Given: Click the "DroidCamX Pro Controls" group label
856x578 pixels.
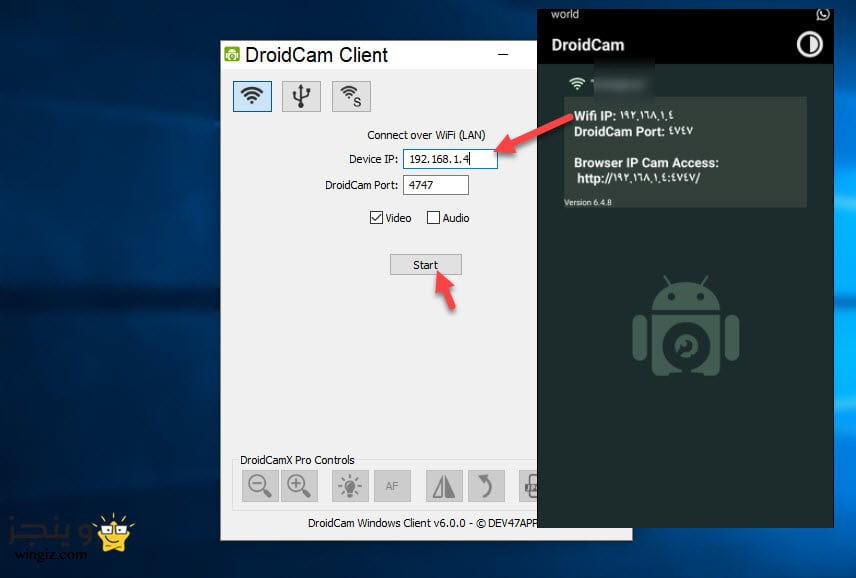Looking at the screenshot, I should 297,460.
